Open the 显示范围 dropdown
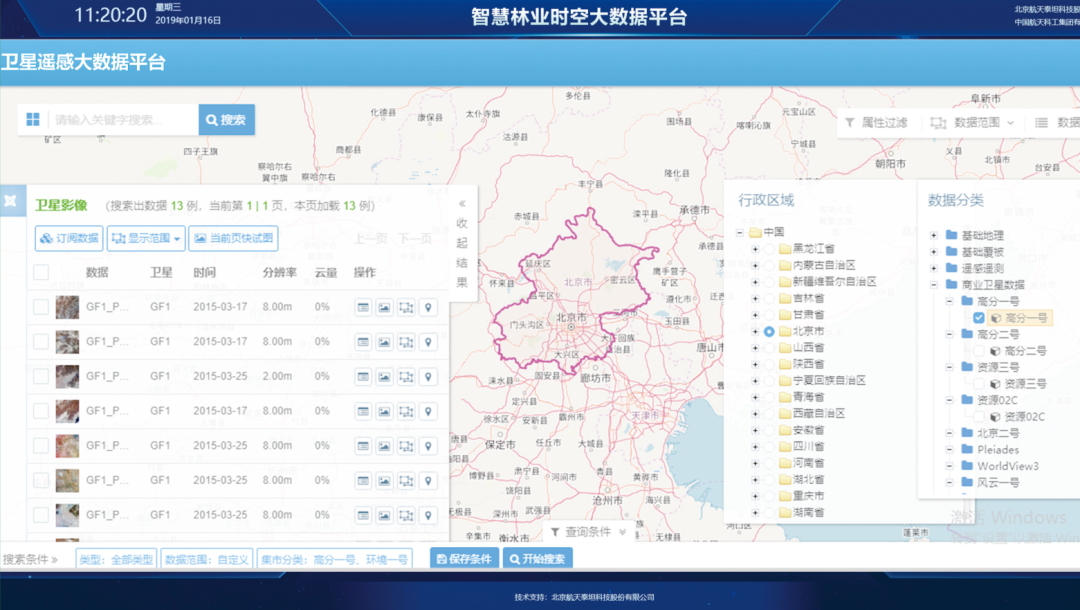 coord(146,238)
